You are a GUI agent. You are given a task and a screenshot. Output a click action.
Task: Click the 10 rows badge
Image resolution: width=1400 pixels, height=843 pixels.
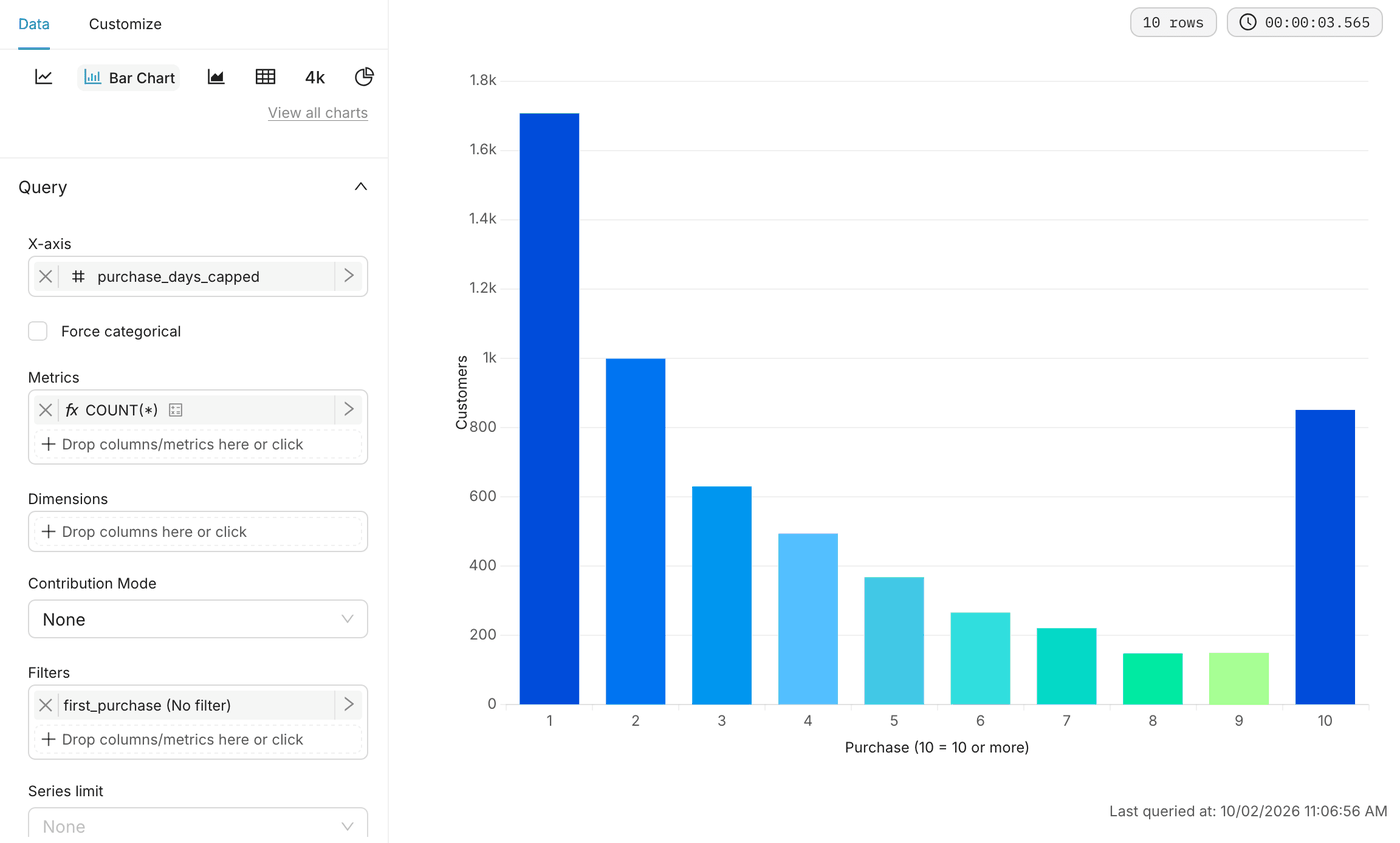click(x=1173, y=22)
